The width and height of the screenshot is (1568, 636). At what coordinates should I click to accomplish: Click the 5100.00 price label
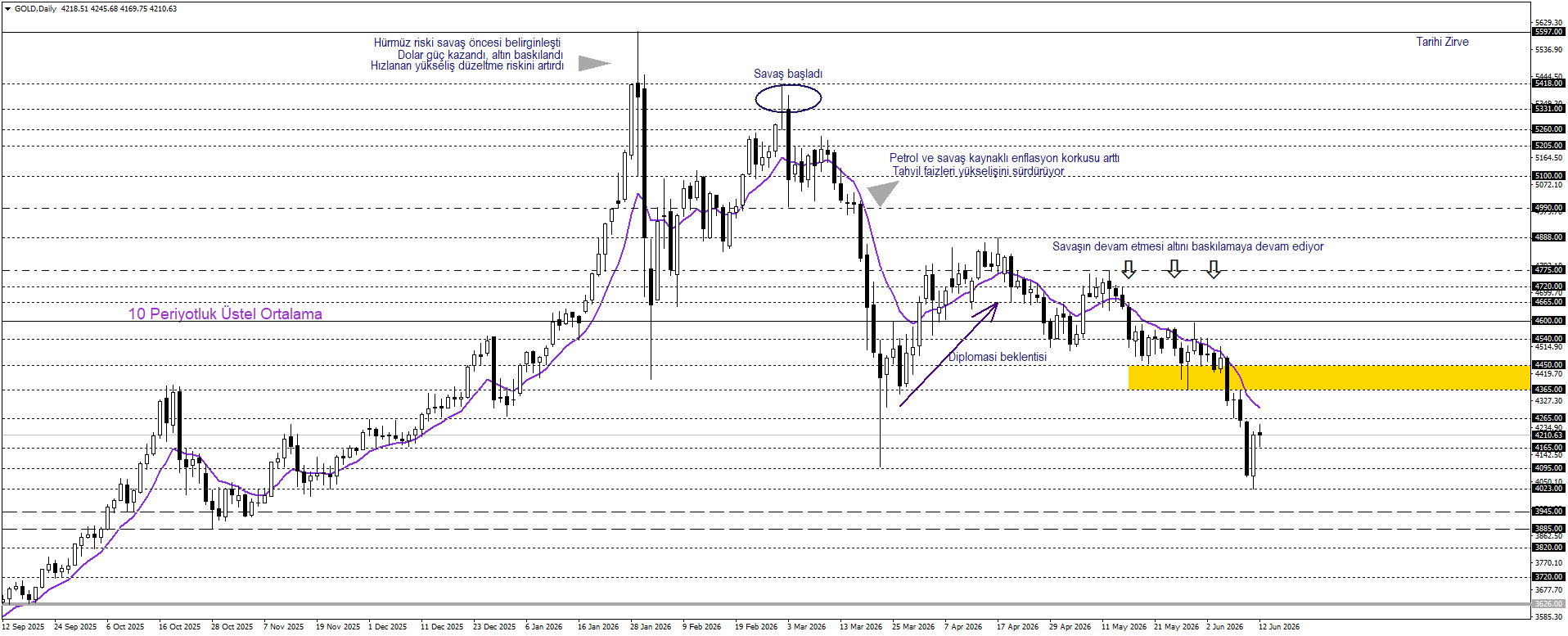point(1548,176)
